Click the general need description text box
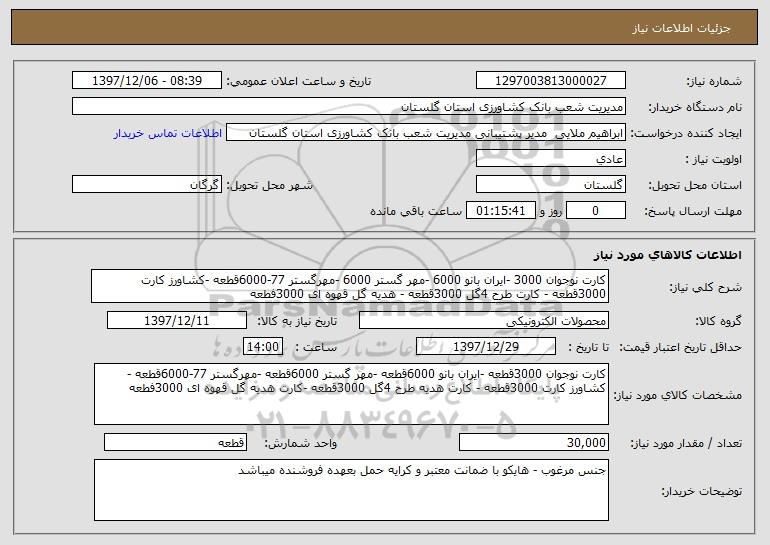This screenshot has height=545, width=770. click(x=350, y=286)
